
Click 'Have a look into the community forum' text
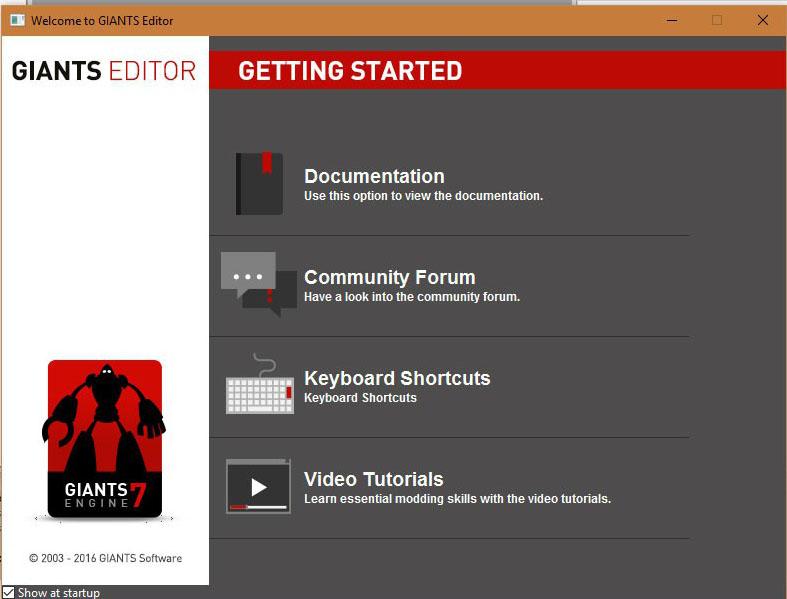pos(411,297)
